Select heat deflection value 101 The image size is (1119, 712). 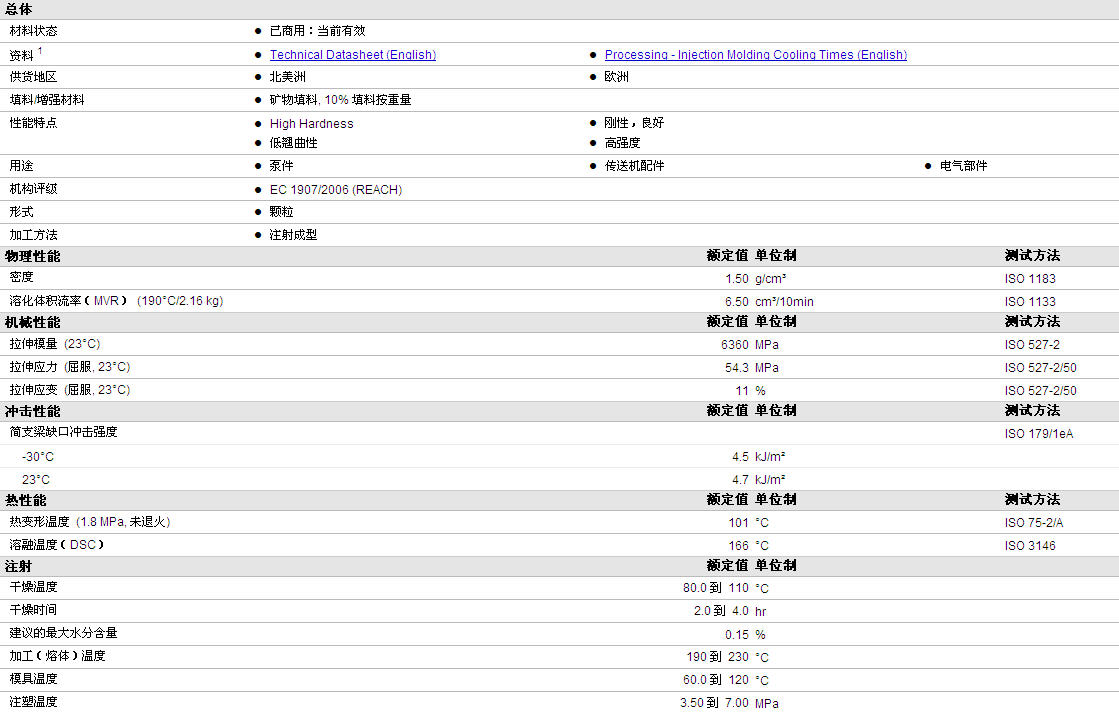point(738,523)
